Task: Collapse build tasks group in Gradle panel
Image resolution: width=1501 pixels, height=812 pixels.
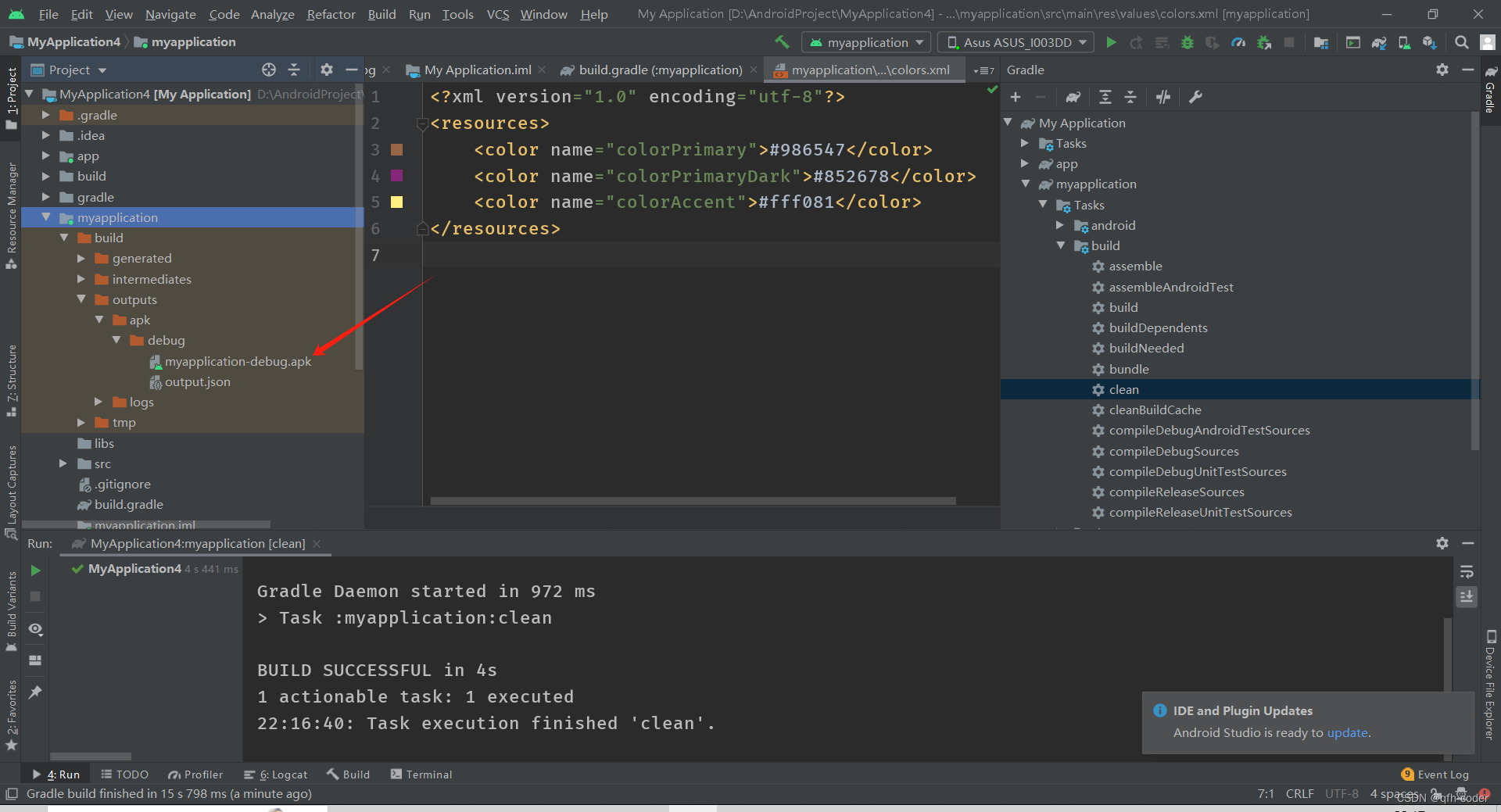Action: point(1061,245)
